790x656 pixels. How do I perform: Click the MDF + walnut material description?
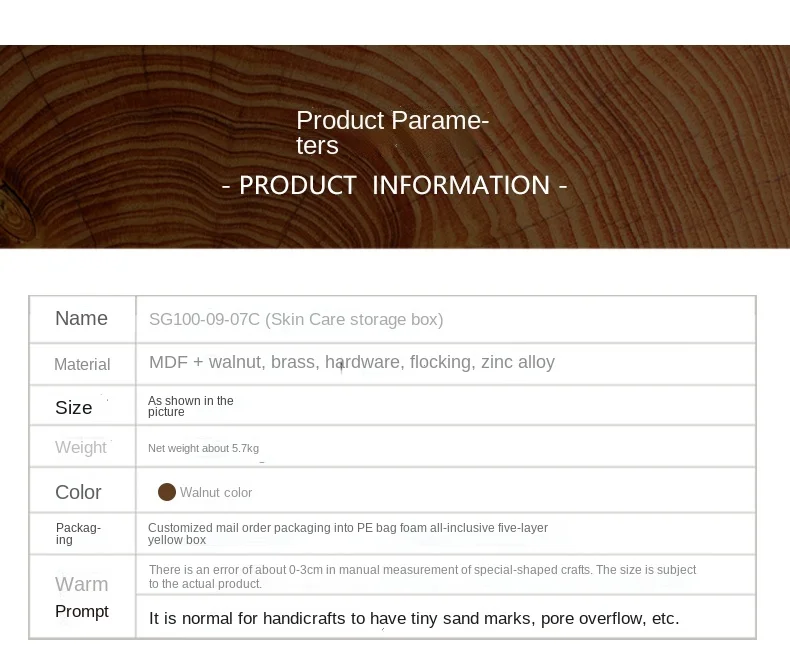pyautogui.click(x=352, y=362)
